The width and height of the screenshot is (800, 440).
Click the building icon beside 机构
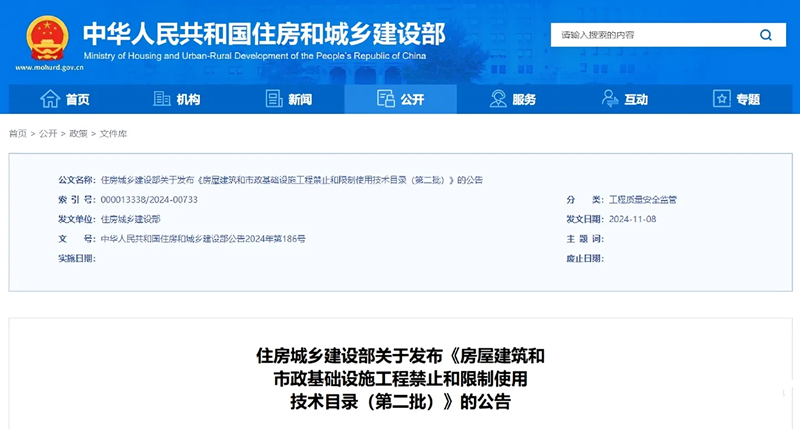[x=162, y=99]
